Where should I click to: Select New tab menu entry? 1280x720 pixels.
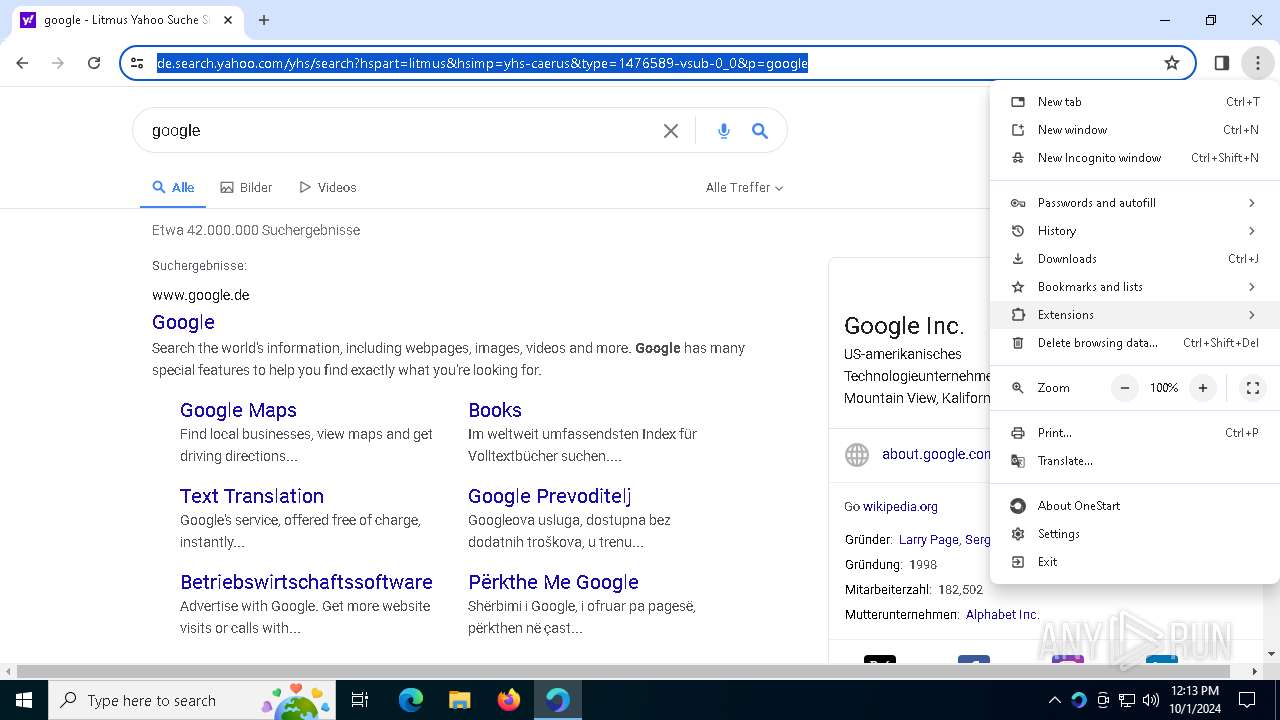(x=1134, y=102)
